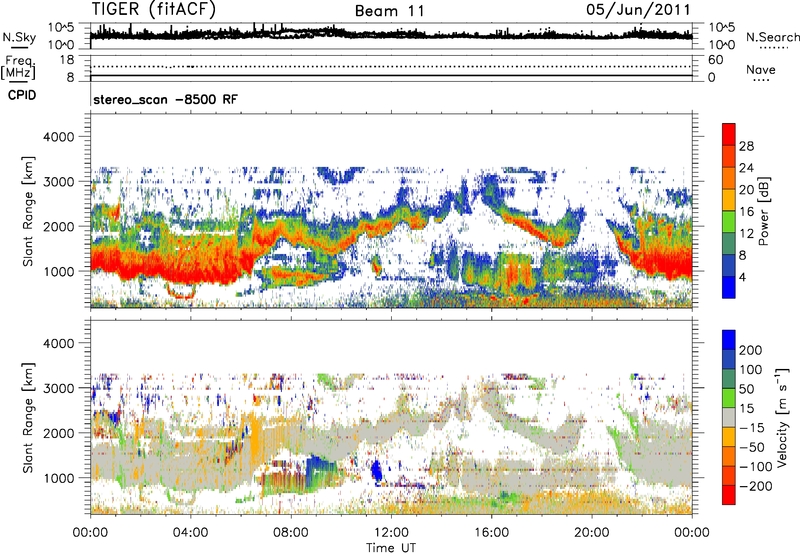
Task: Click the dotted Nave frequency line
Action: click(x=391, y=67)
